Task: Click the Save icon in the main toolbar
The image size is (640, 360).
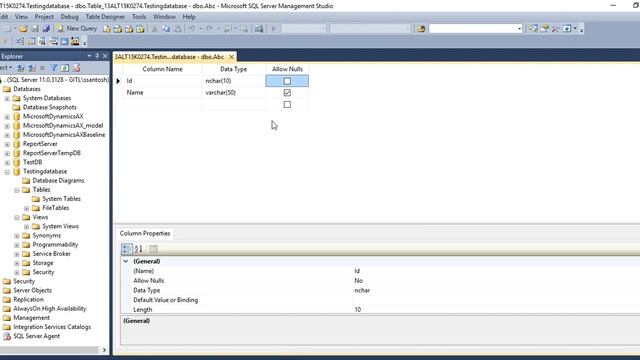Action: coord(35,29)
